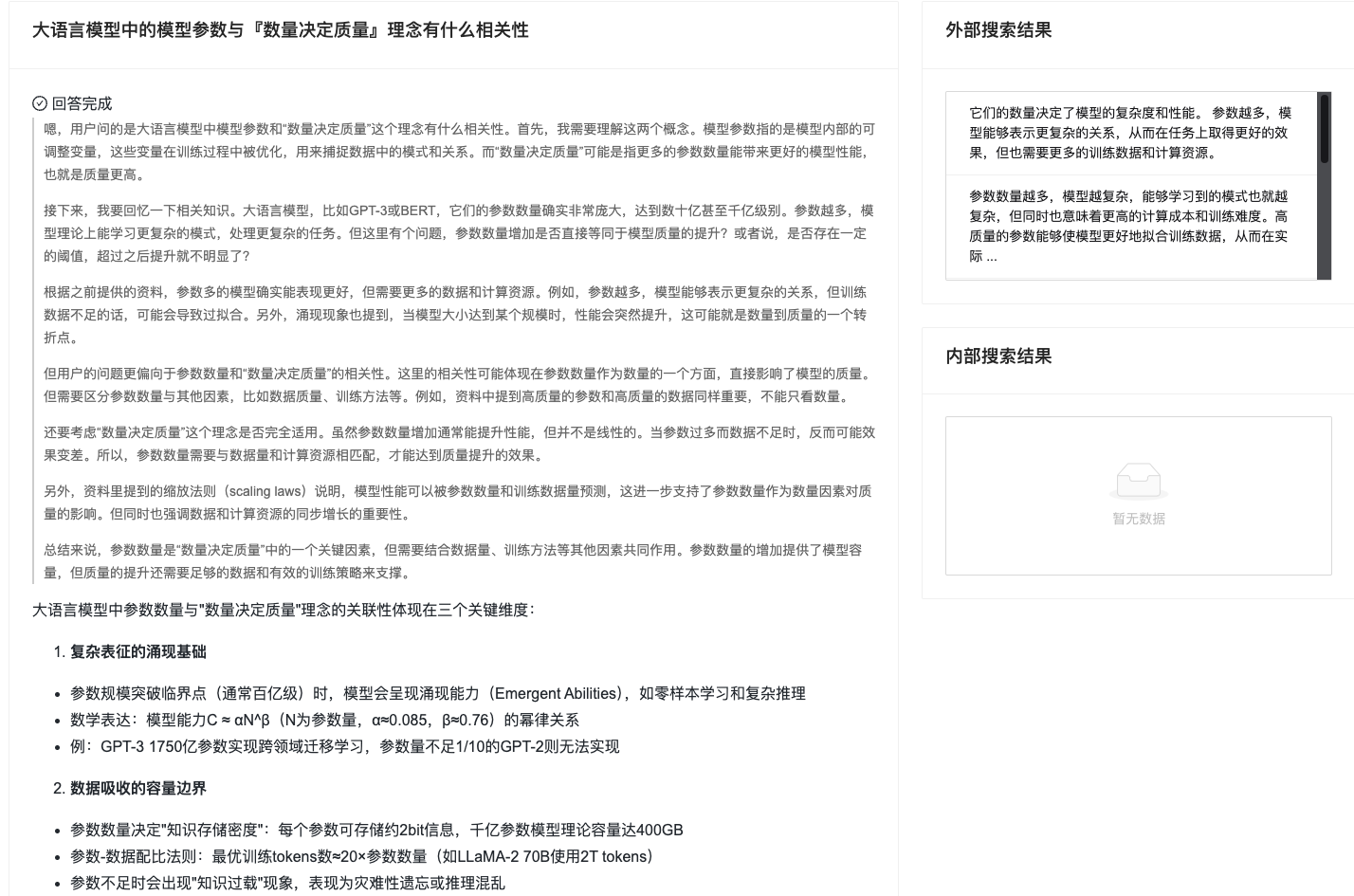Open the search result starting with 它们的数量决定了
This screenshot has height=896, width=1354.
[x=1130, y=133]
